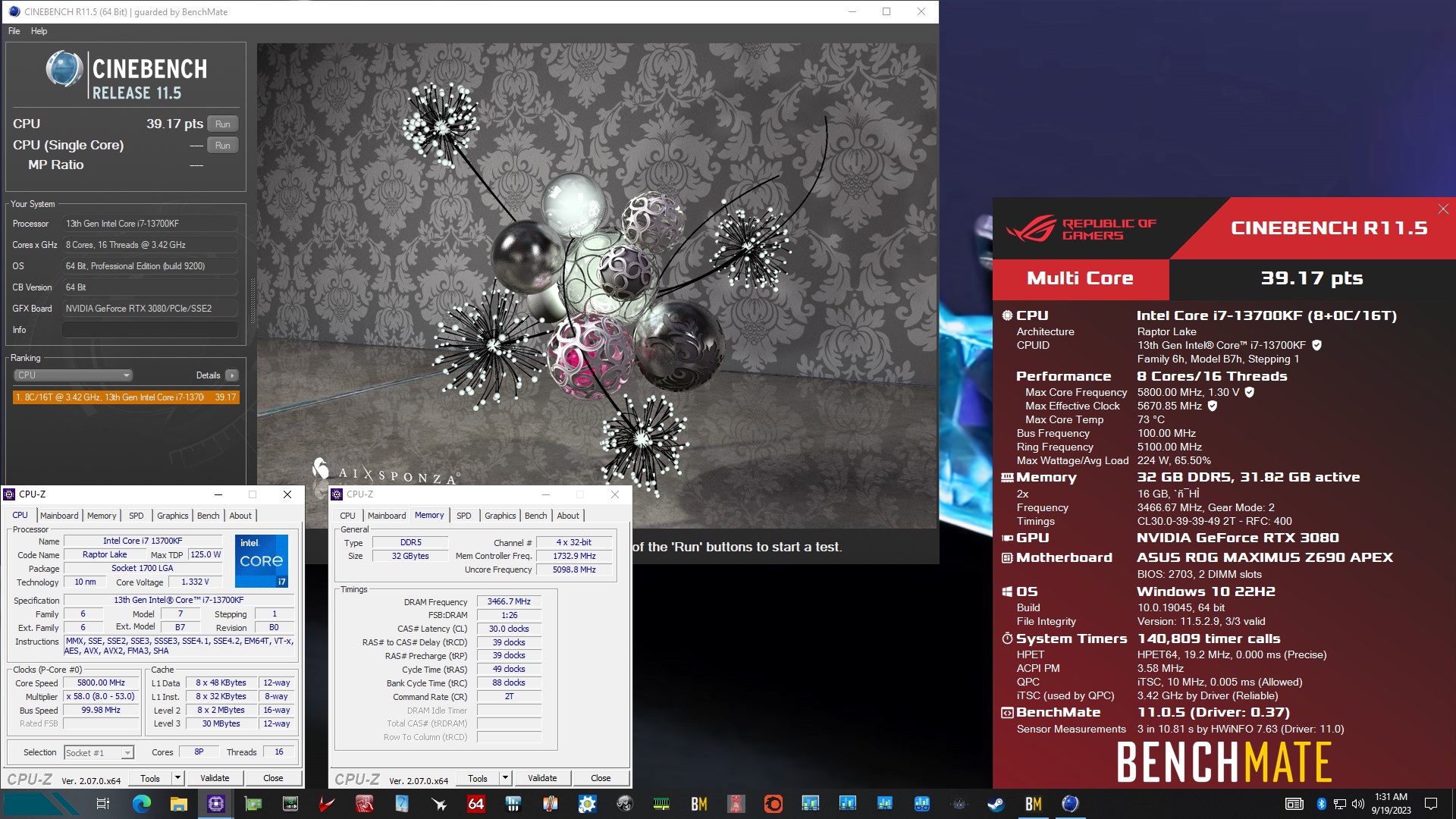Open the File menu in Cinebench
Image resolution: width=1456 pixels, height=819 pixels.
tap(14, 31)
